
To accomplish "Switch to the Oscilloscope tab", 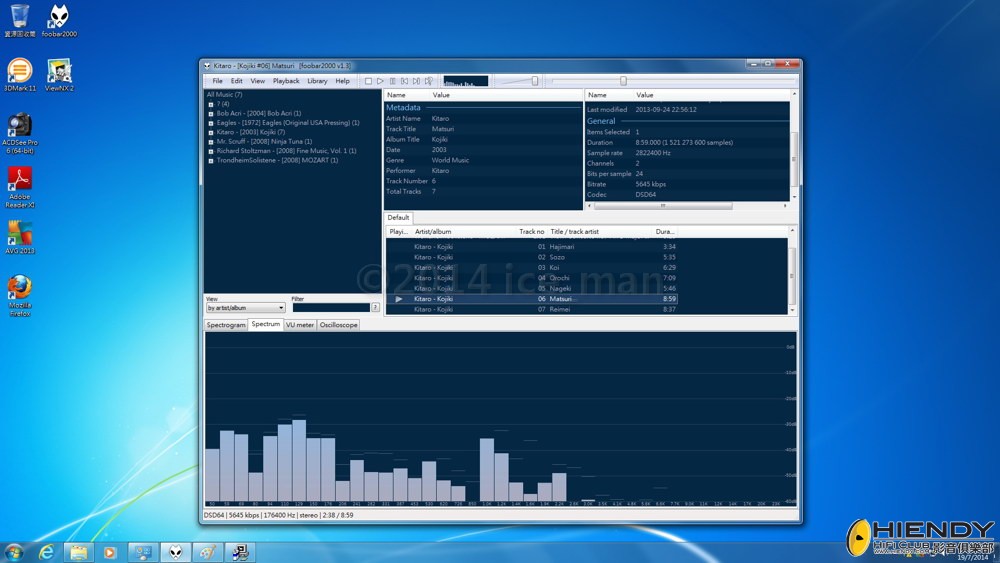I will 338,325.
